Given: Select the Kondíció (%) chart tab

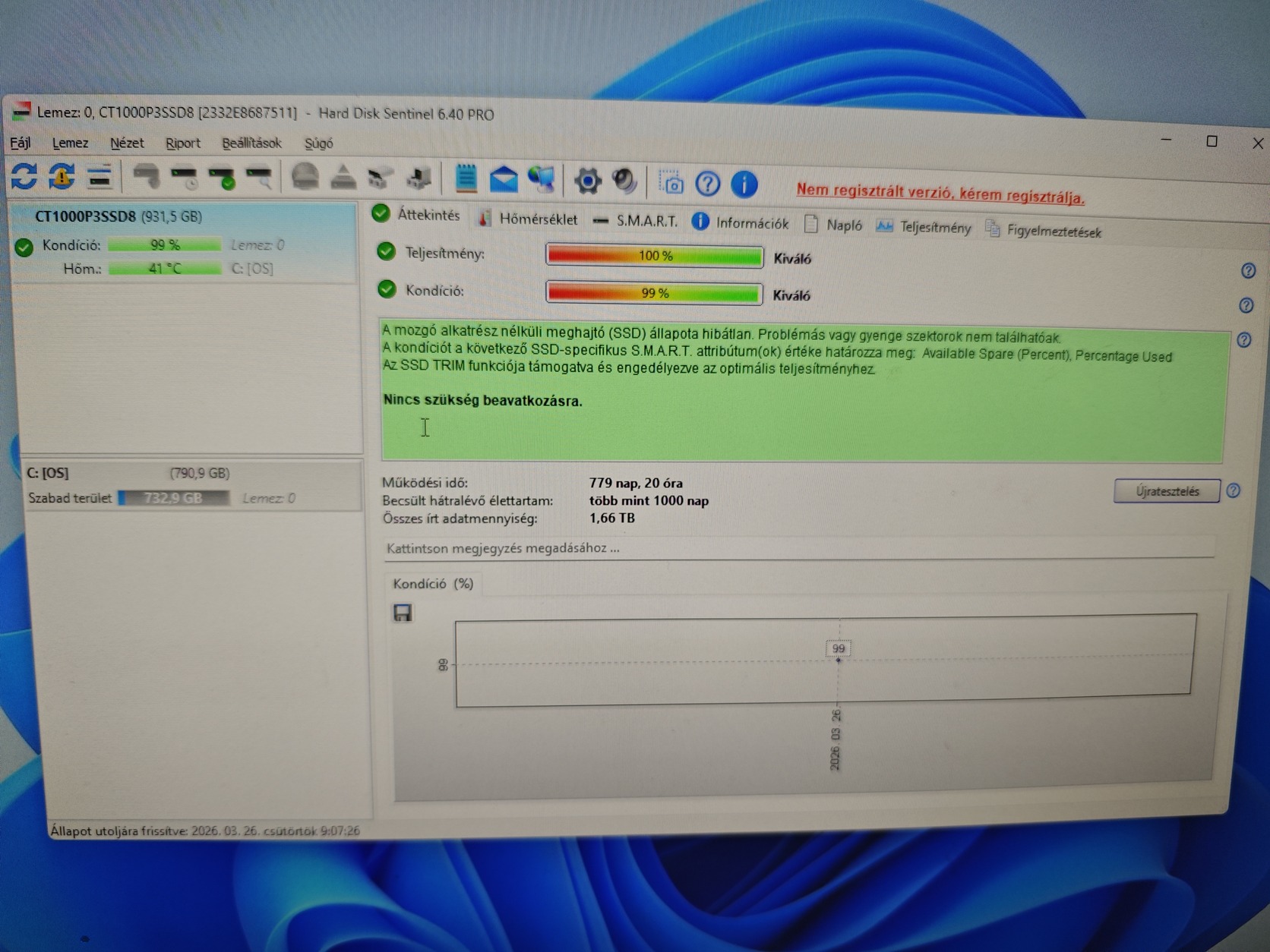Looking at the screenshot, I should (433, 583).
